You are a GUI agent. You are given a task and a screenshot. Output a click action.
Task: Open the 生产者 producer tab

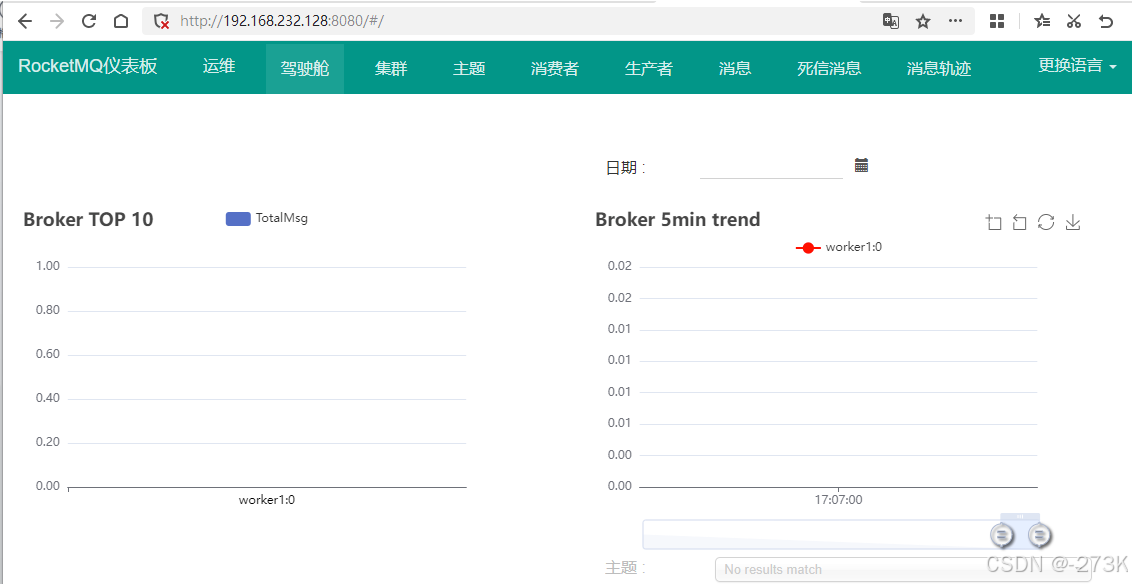(x=648, y=69)
